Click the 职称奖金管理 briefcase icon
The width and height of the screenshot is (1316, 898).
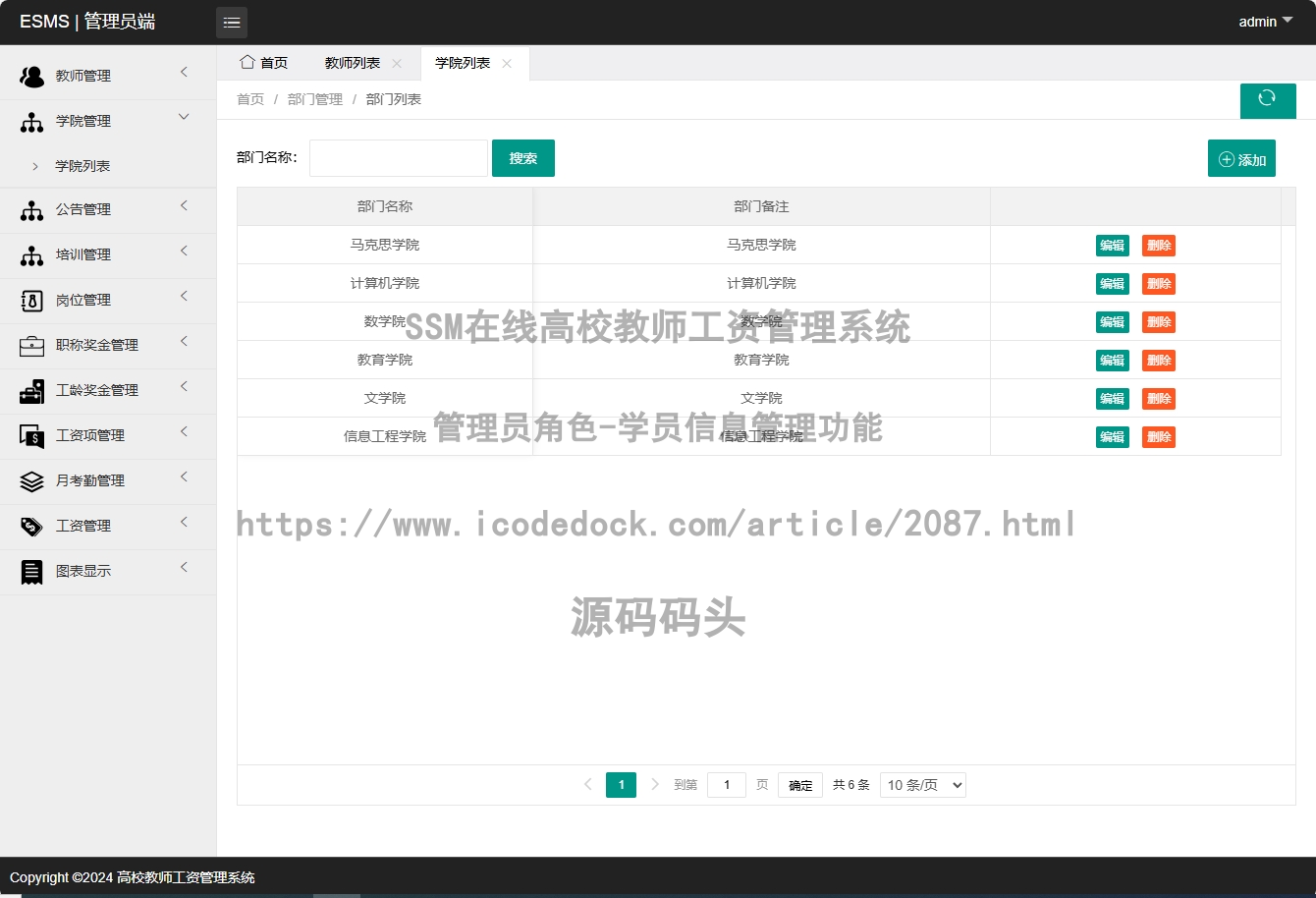pos(31,346)
